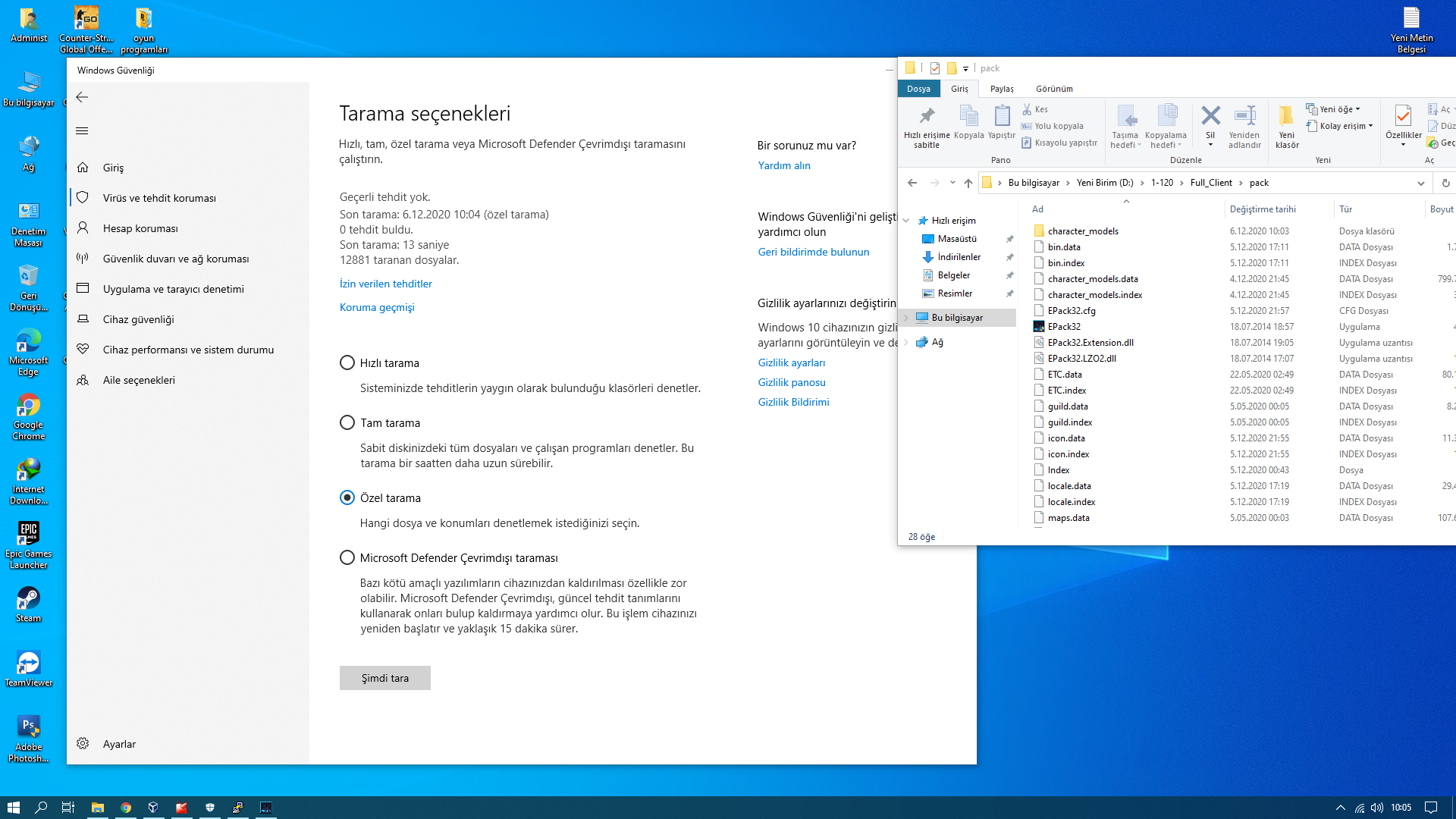Open the TeamViewer desktop shortcut

[x=29, y=669]
